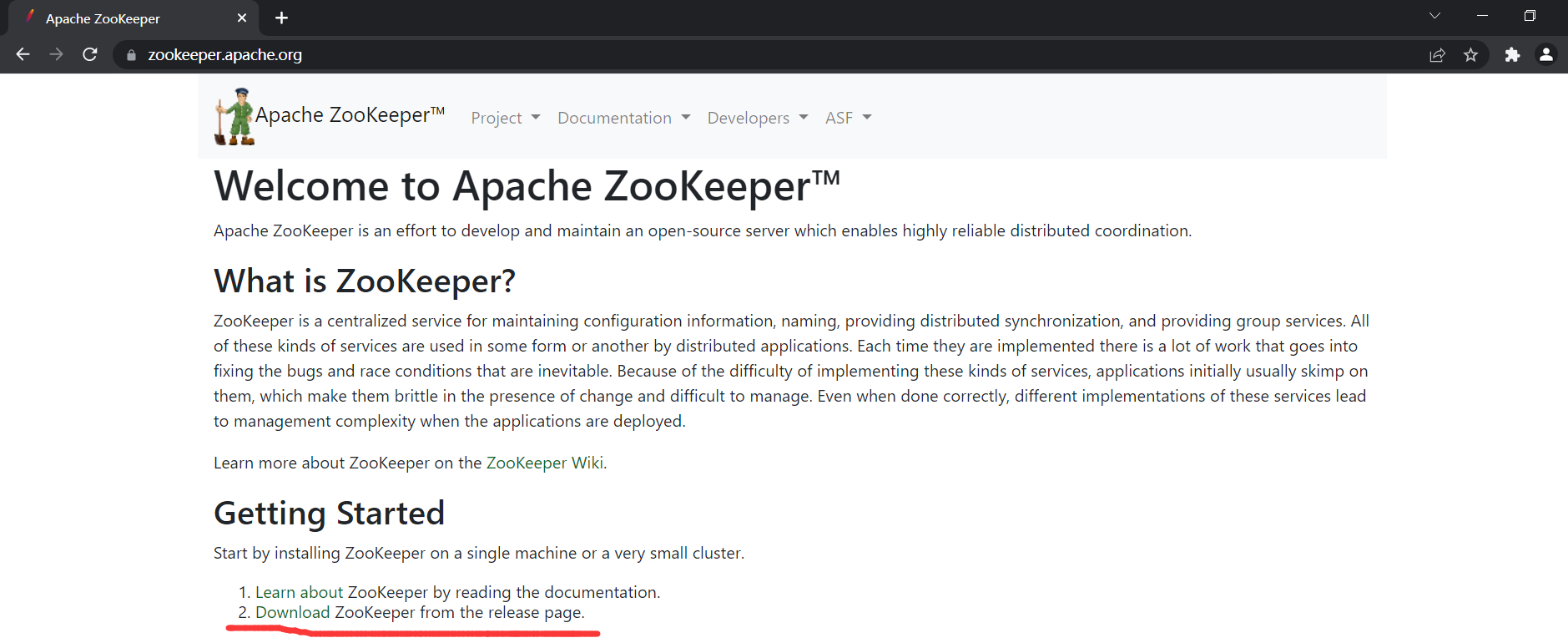The image size is (1568, 643).
Task: Click the browser forward arrow
Action: pyautogui.click(x=56, y=54)
